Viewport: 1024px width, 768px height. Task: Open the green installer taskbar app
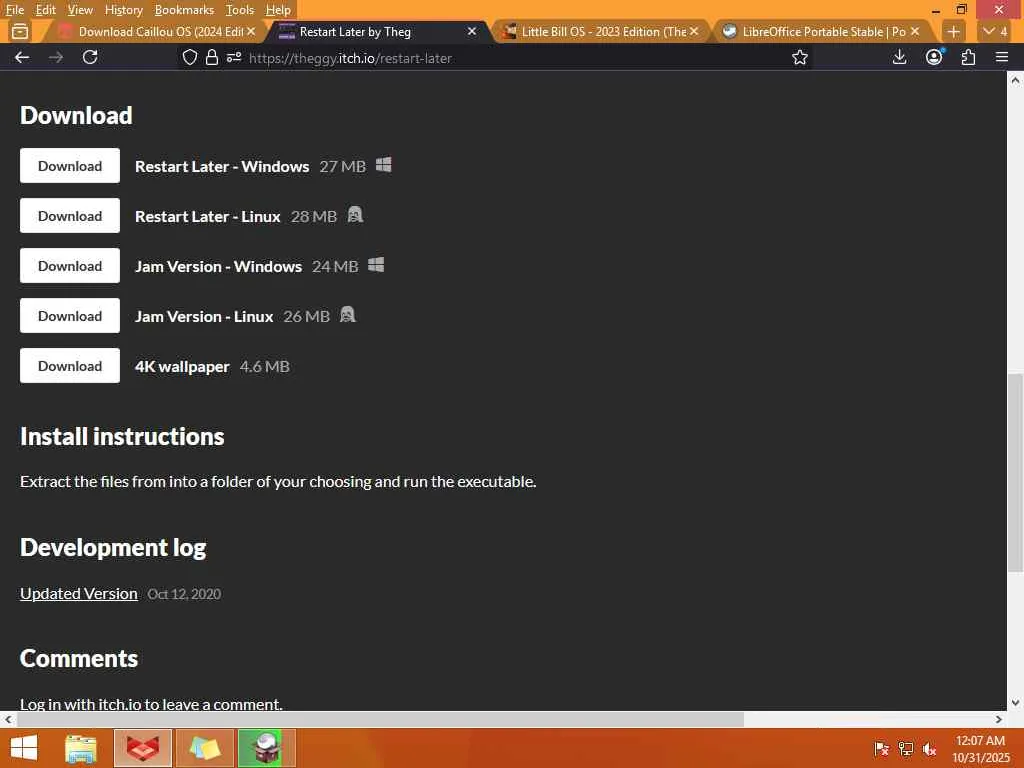(x=266, y=748)
